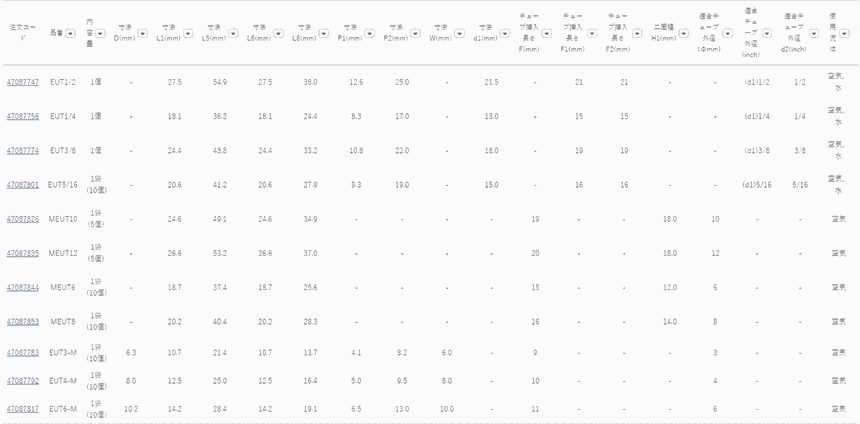Viewport: 860px width, 424px height.
Task: Open order code 47087783 for EUT3-M
Action: click(23, 352)
